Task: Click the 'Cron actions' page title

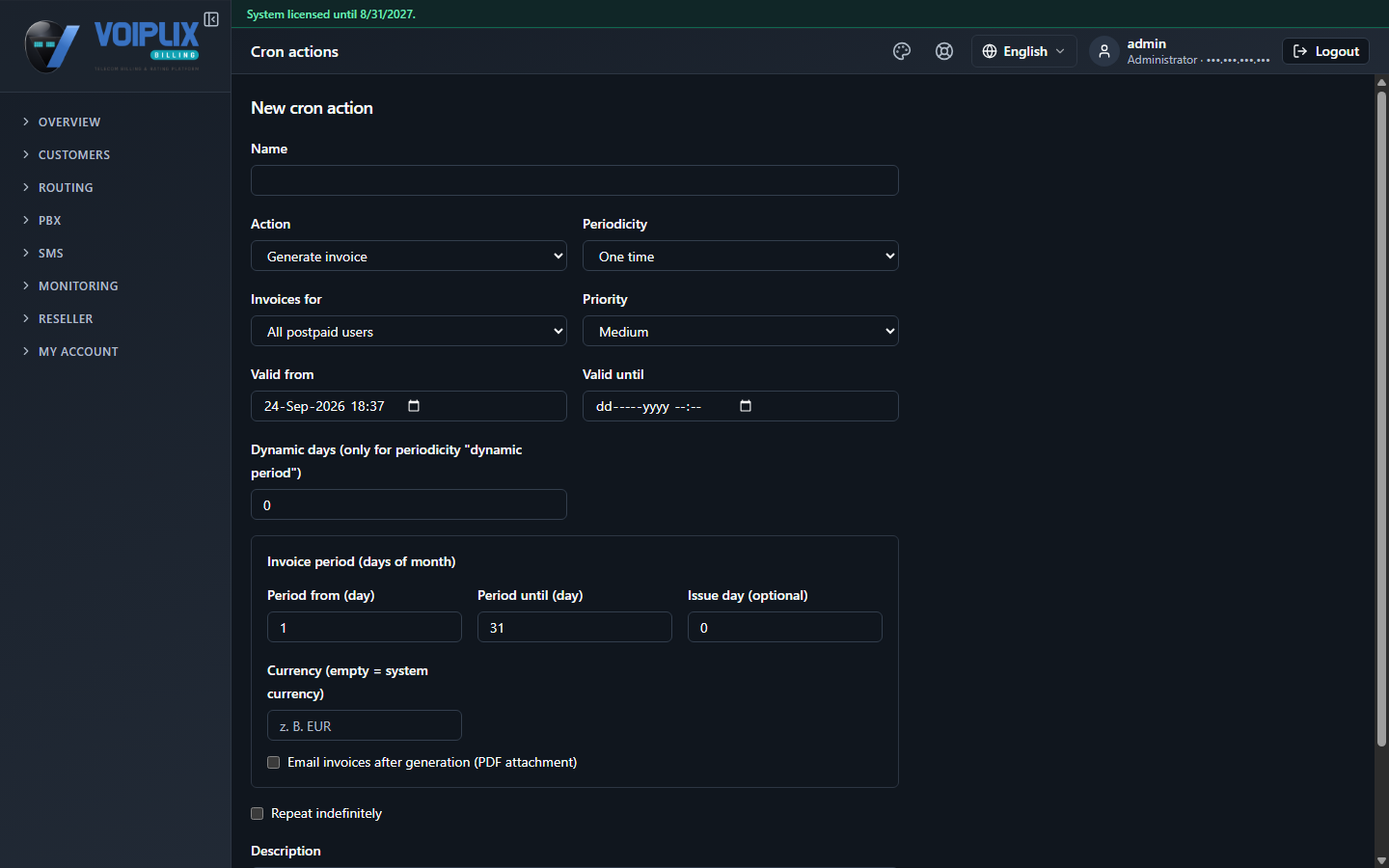Action: click(294, 52)
